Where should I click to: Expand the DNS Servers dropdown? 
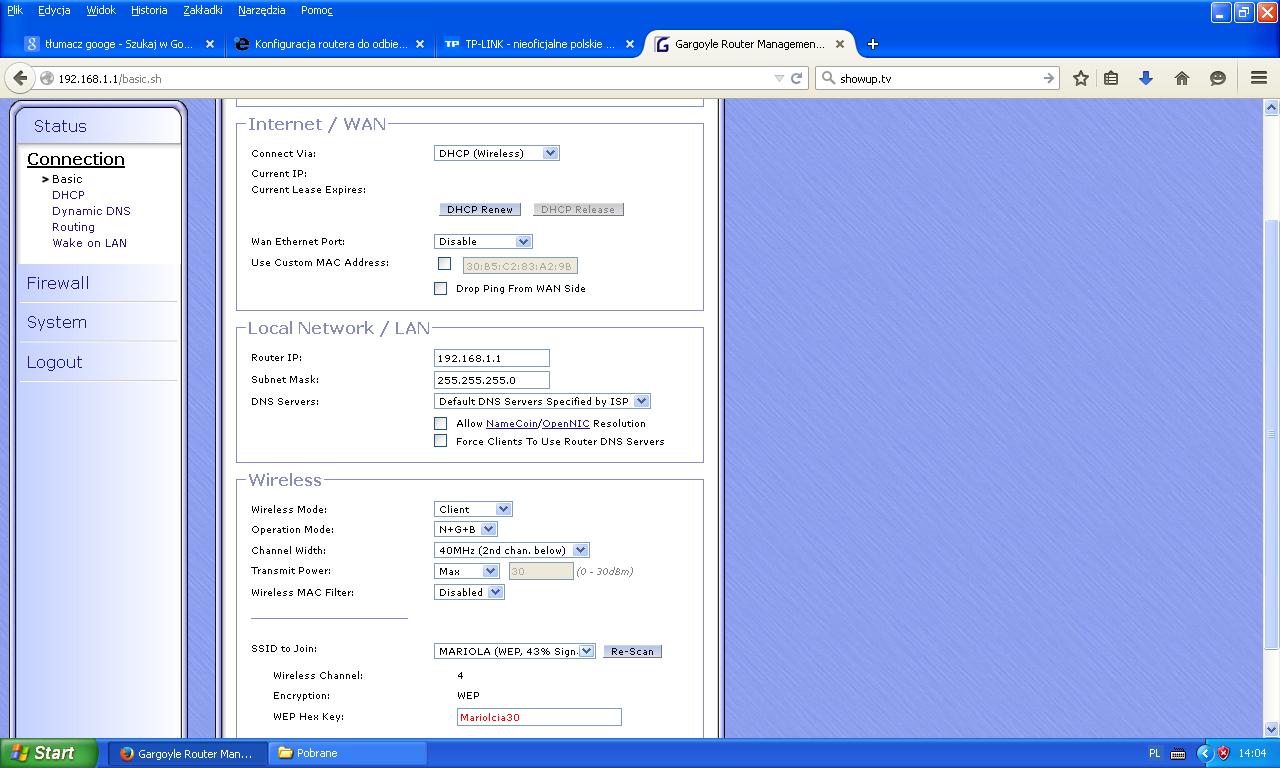(543, 401)
